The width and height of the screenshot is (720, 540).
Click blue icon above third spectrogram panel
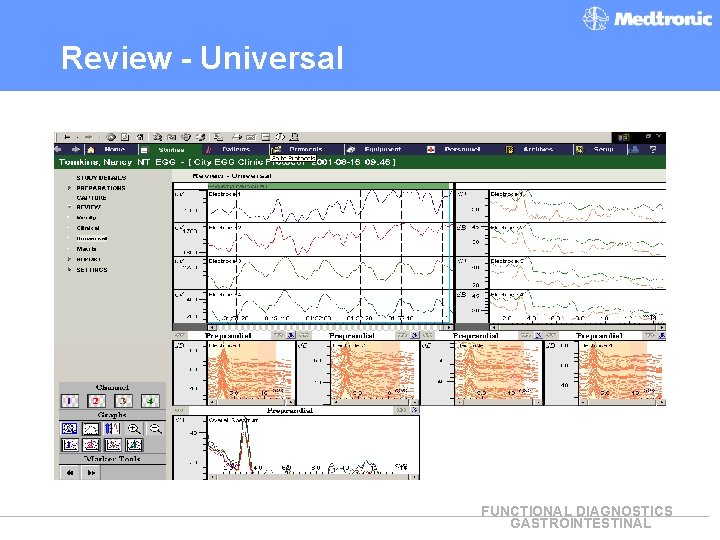coord(539,336)
